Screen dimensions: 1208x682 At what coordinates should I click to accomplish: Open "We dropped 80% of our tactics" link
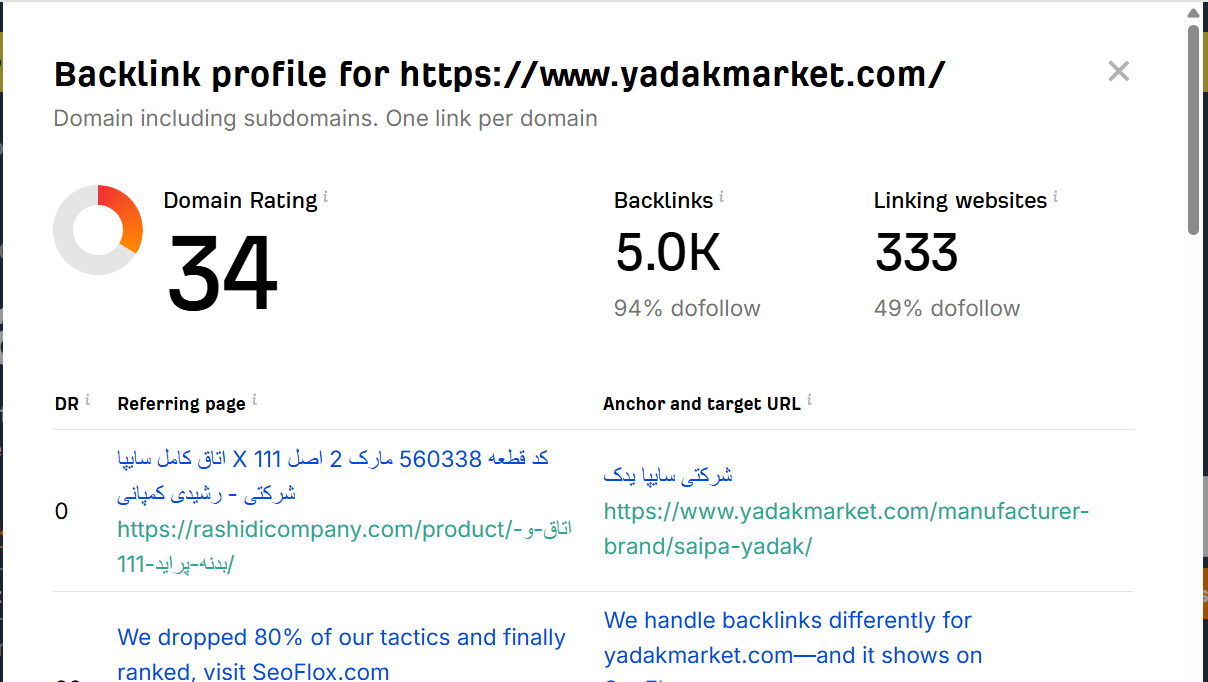click(x=341, y=654)
